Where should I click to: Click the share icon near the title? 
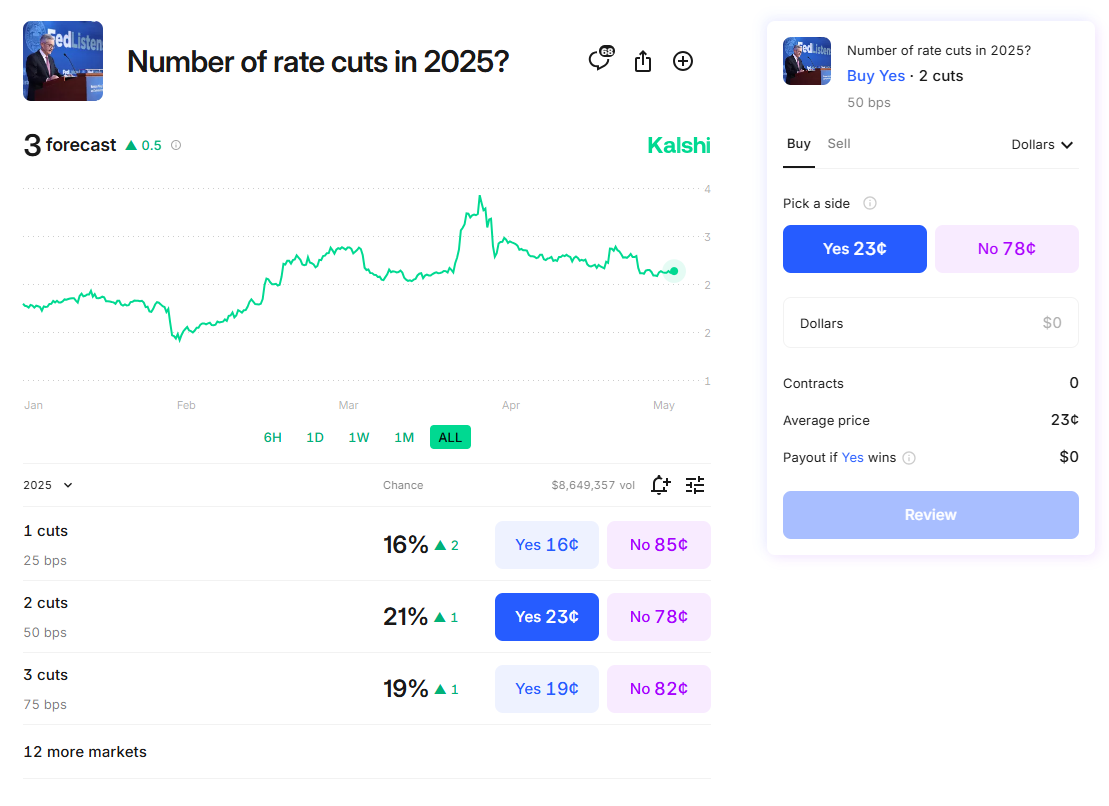click(x=642, y=61)
